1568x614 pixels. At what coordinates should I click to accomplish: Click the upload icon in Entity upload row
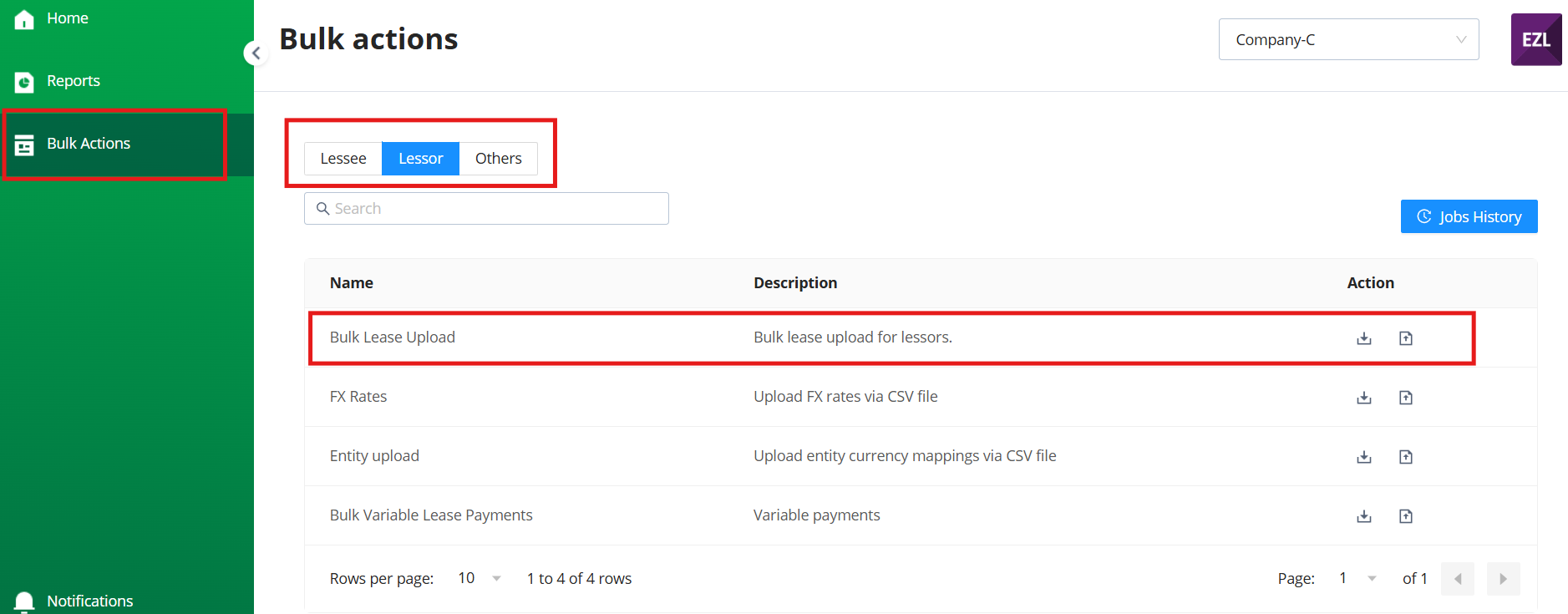pyautogui.click(x=1406, y=457)
